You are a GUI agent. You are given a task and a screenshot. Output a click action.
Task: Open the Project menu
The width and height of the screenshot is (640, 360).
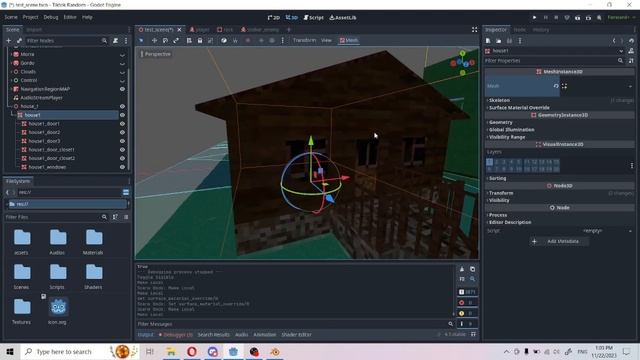tap(30, 17)
